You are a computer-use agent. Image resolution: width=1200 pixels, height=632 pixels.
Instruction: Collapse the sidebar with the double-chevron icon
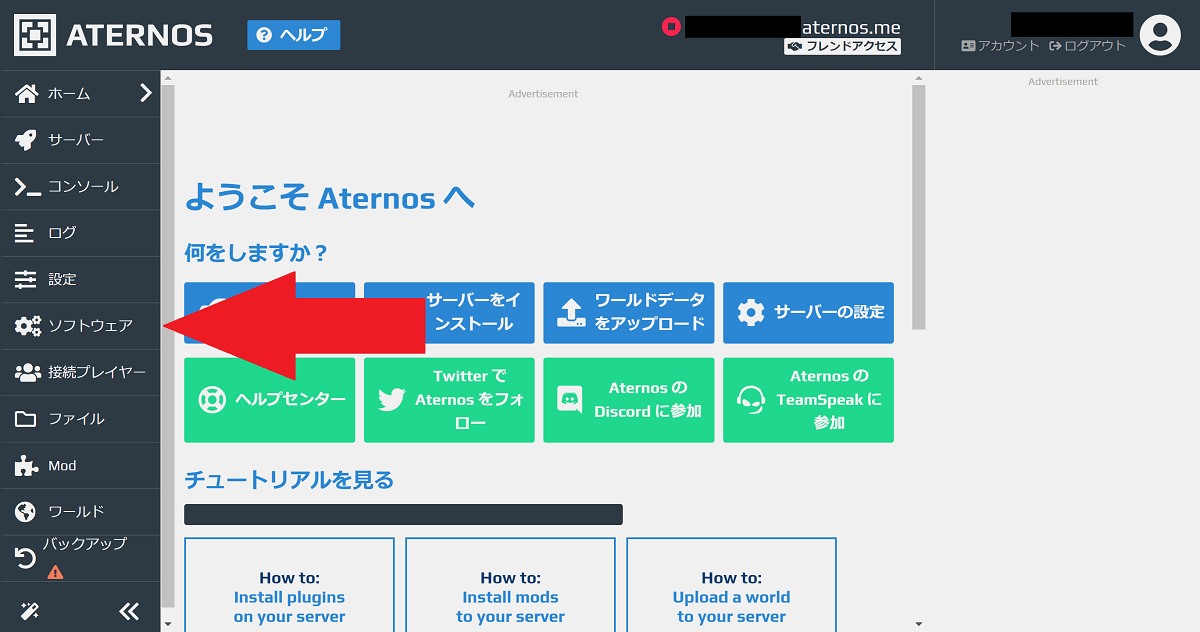pyautogui.click(x=128, y=611)
